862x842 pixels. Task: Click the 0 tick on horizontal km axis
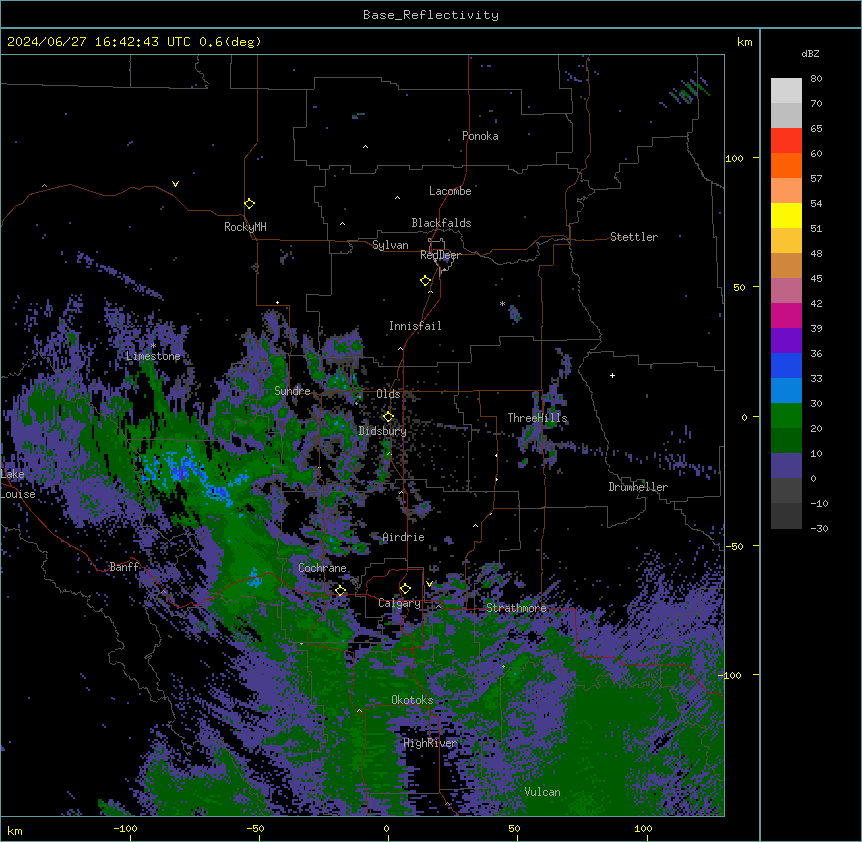pyautogui.click(x=386, y=829)
